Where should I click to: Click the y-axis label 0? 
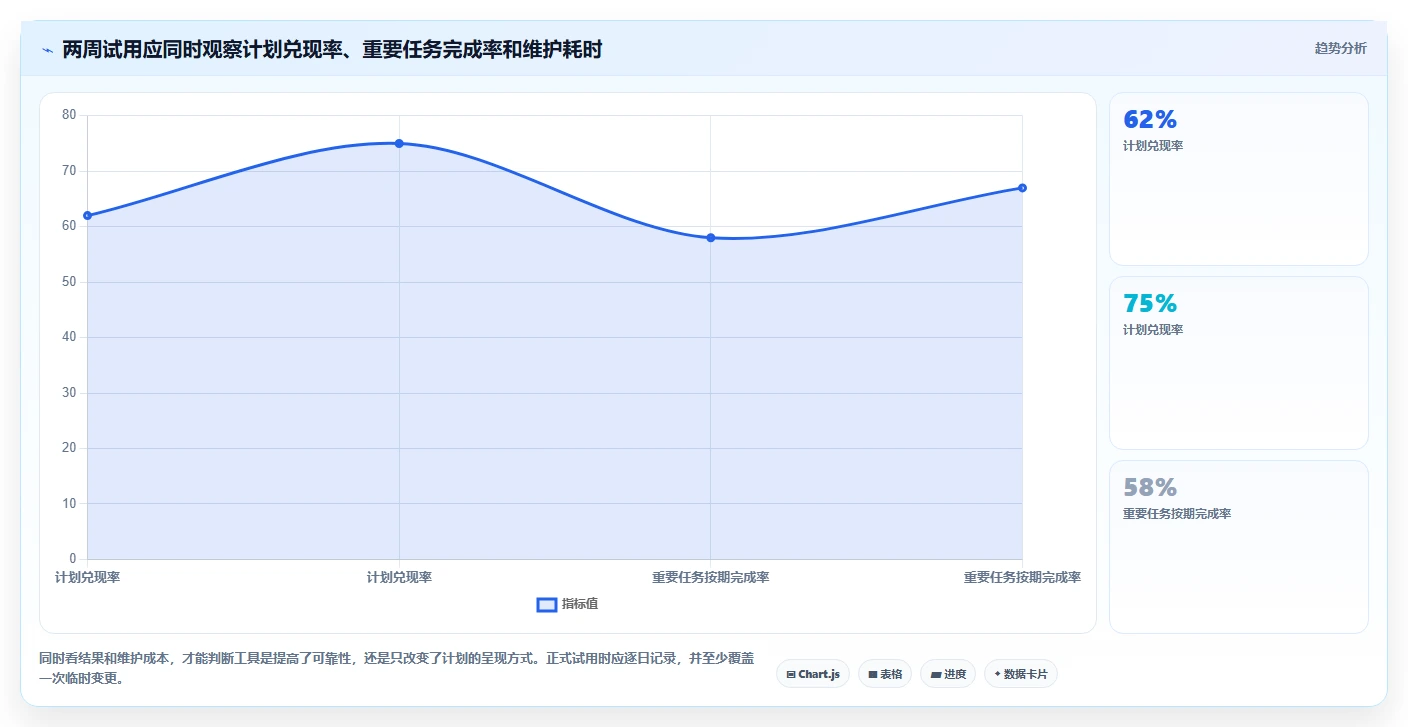73,559
